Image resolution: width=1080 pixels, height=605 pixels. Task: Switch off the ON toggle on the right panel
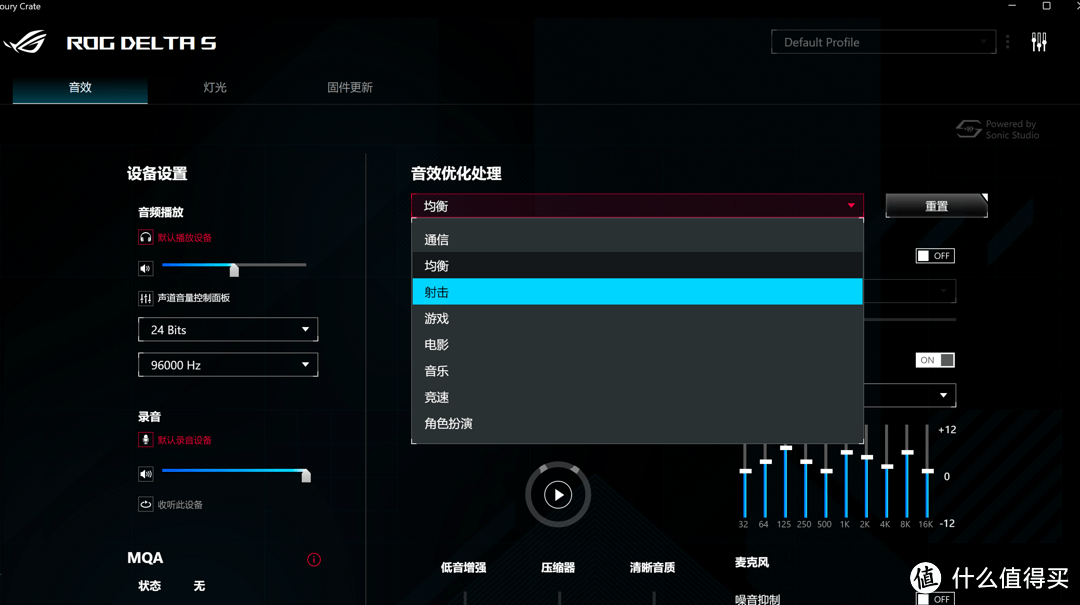point(935,359)
